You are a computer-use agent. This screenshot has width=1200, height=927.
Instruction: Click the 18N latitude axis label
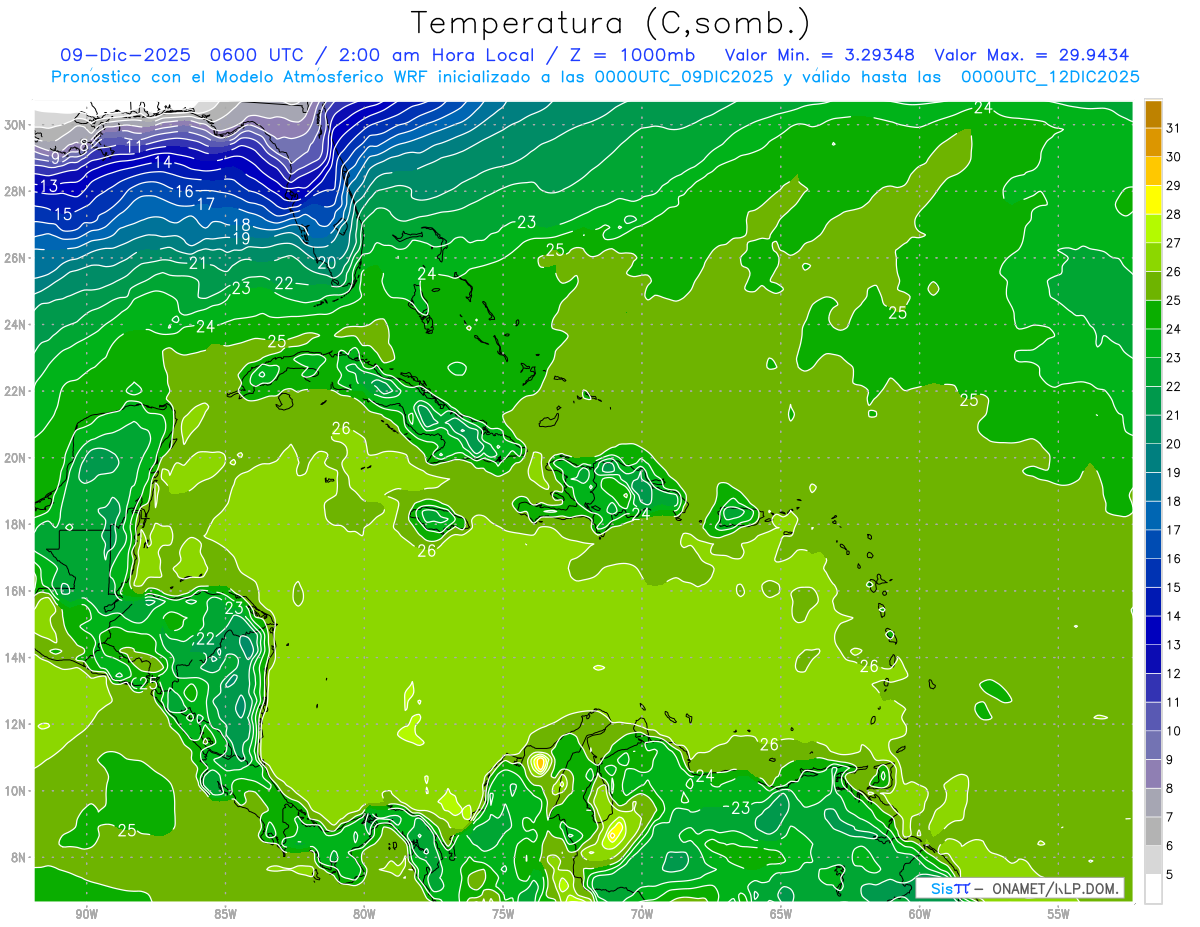[x=17, y=524]
